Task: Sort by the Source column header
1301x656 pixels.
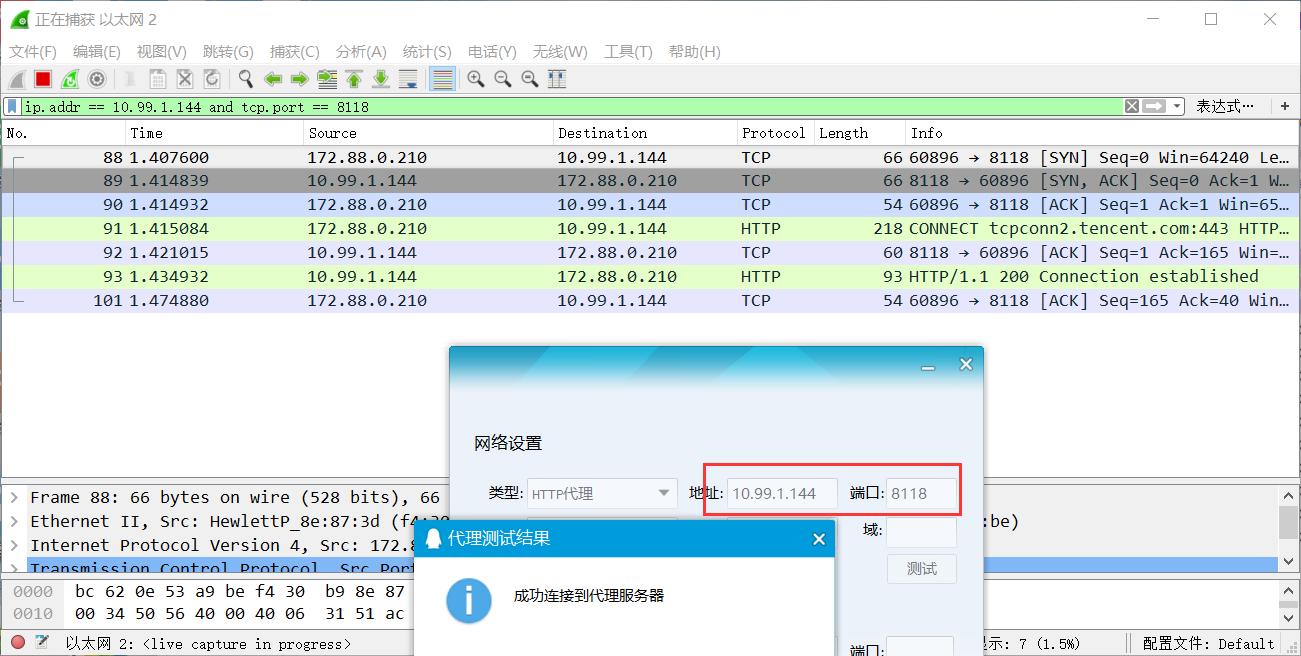Action: pos(428,133)
